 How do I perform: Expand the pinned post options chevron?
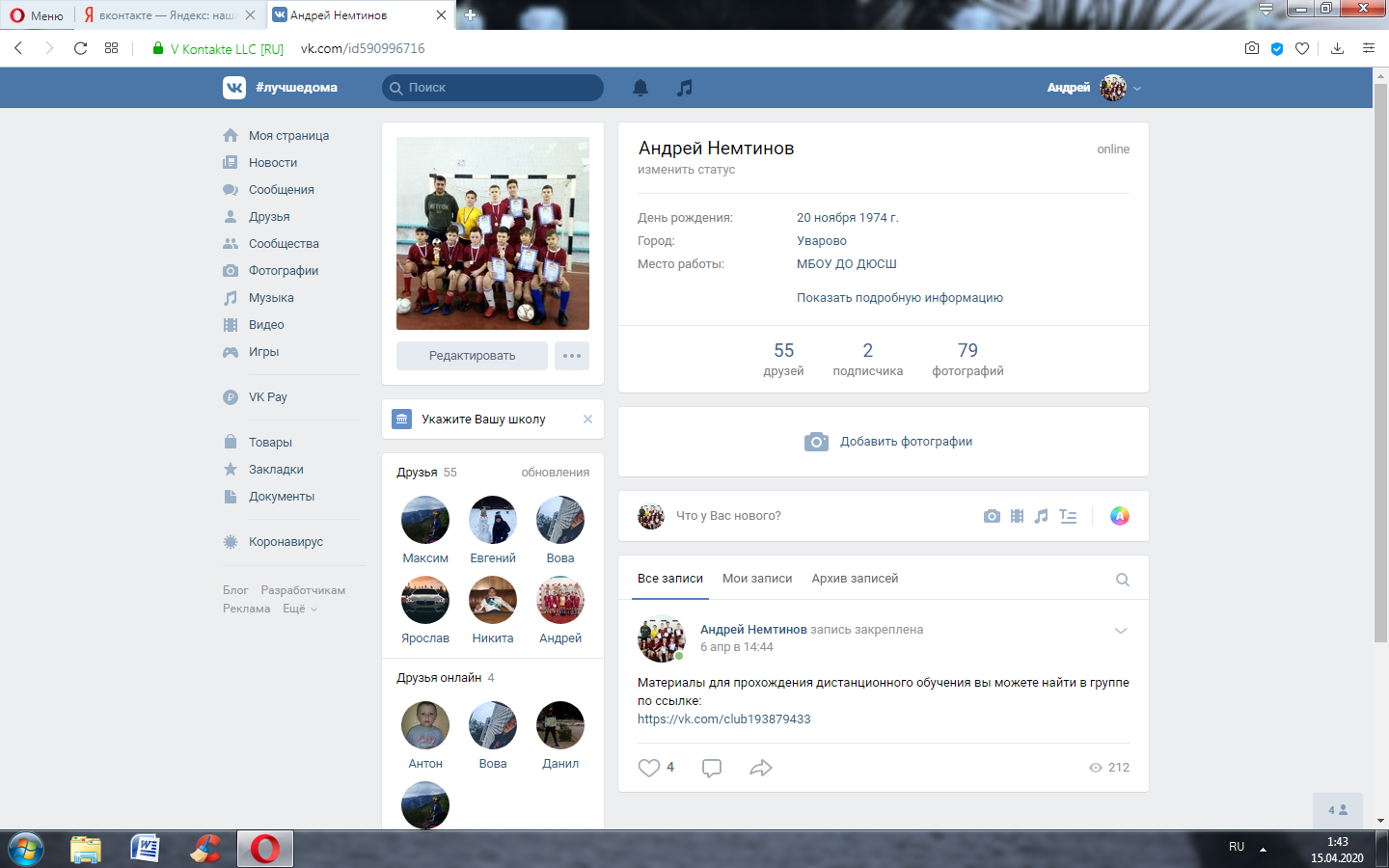point(1121,631)
